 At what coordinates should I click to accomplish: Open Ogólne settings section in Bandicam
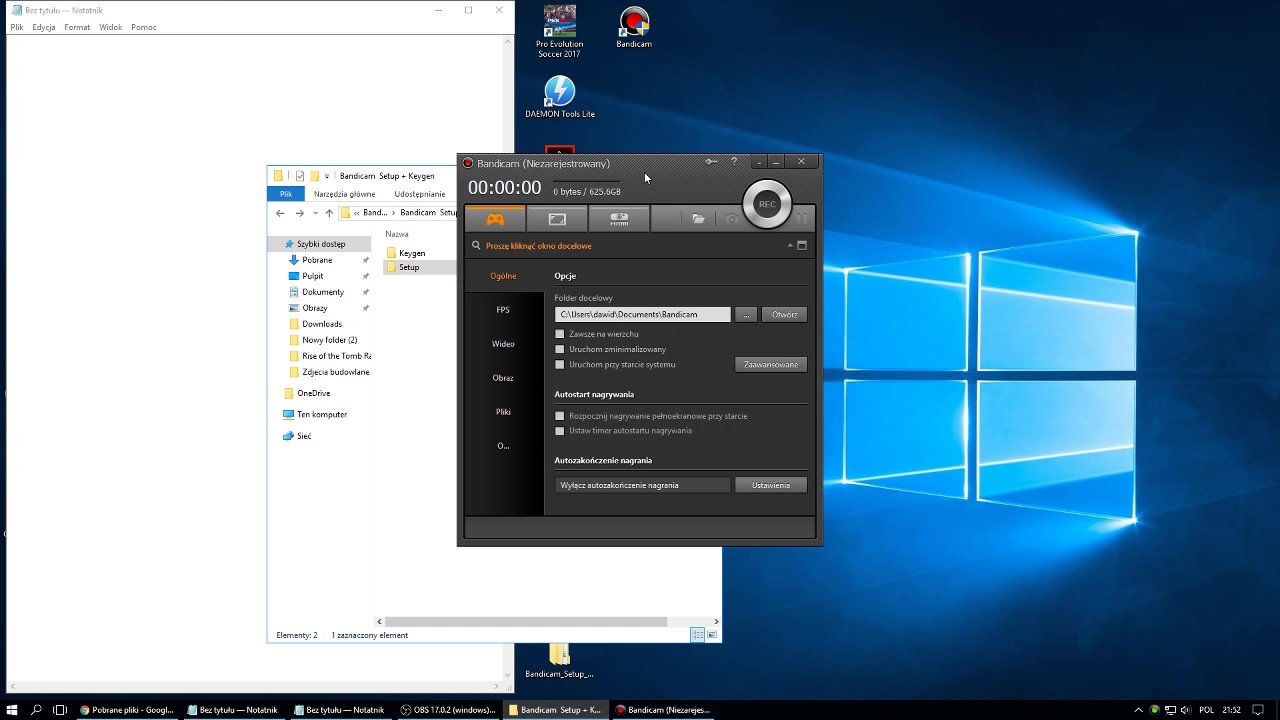[x=503, y=276]
